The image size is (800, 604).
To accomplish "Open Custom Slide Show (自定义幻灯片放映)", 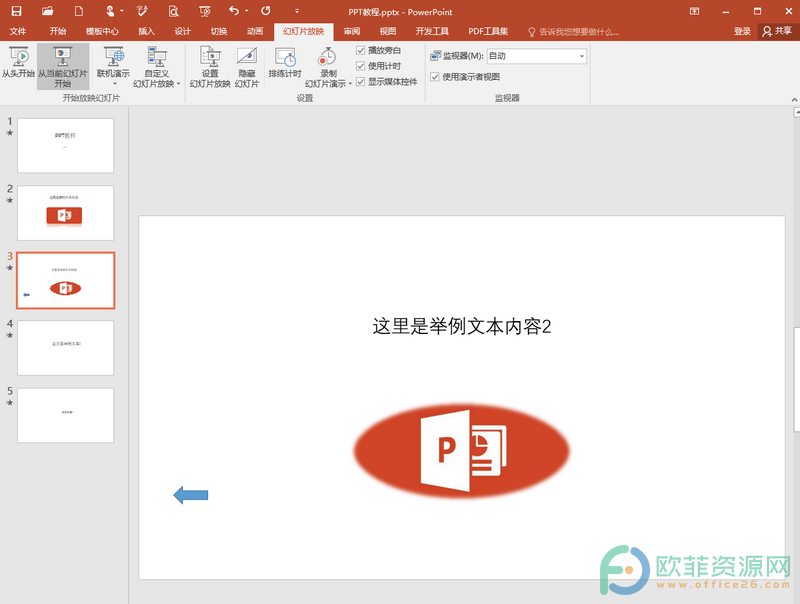I will [x=157, y=67].
